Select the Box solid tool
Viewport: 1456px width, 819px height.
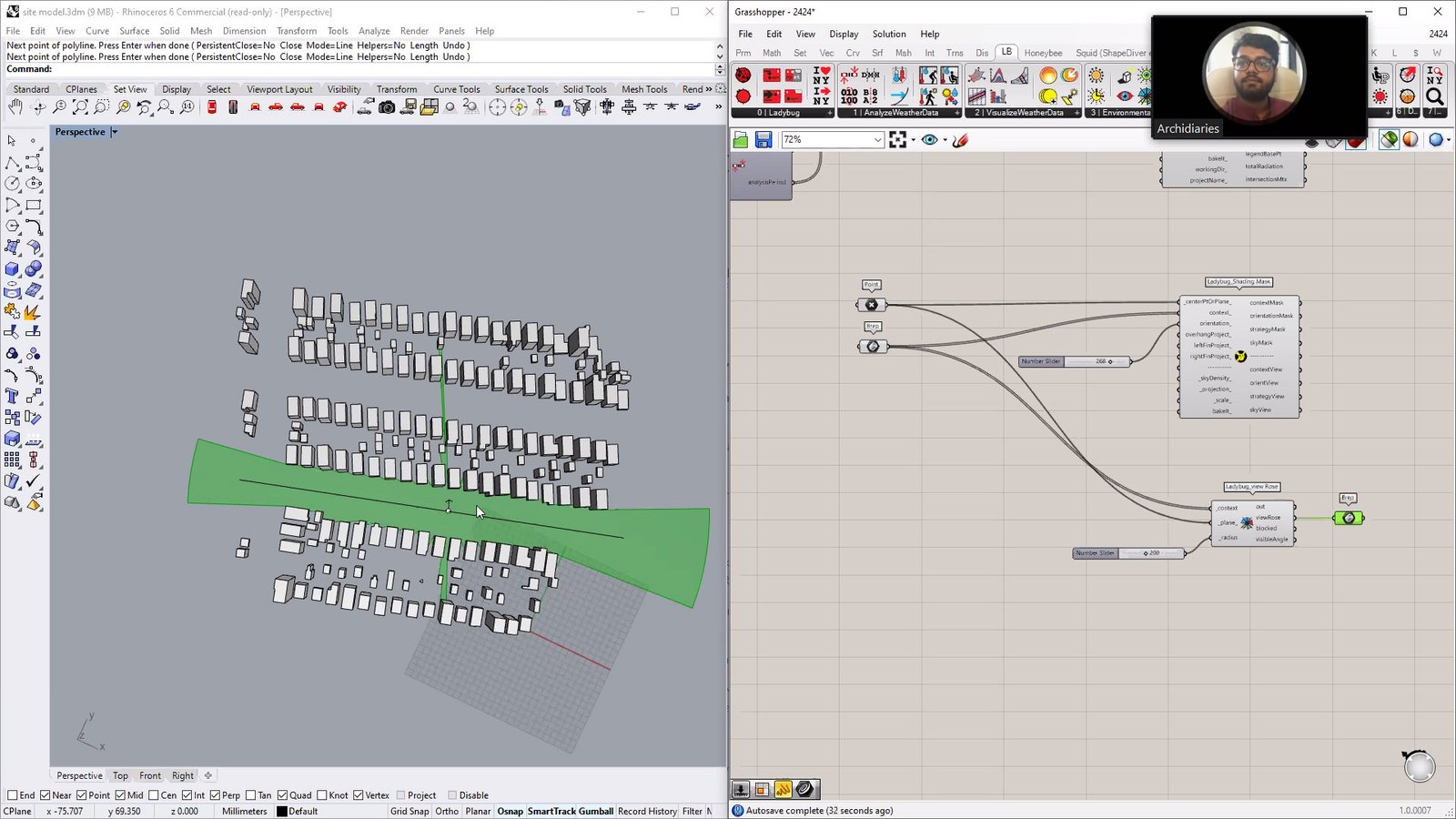click(13, 269)
